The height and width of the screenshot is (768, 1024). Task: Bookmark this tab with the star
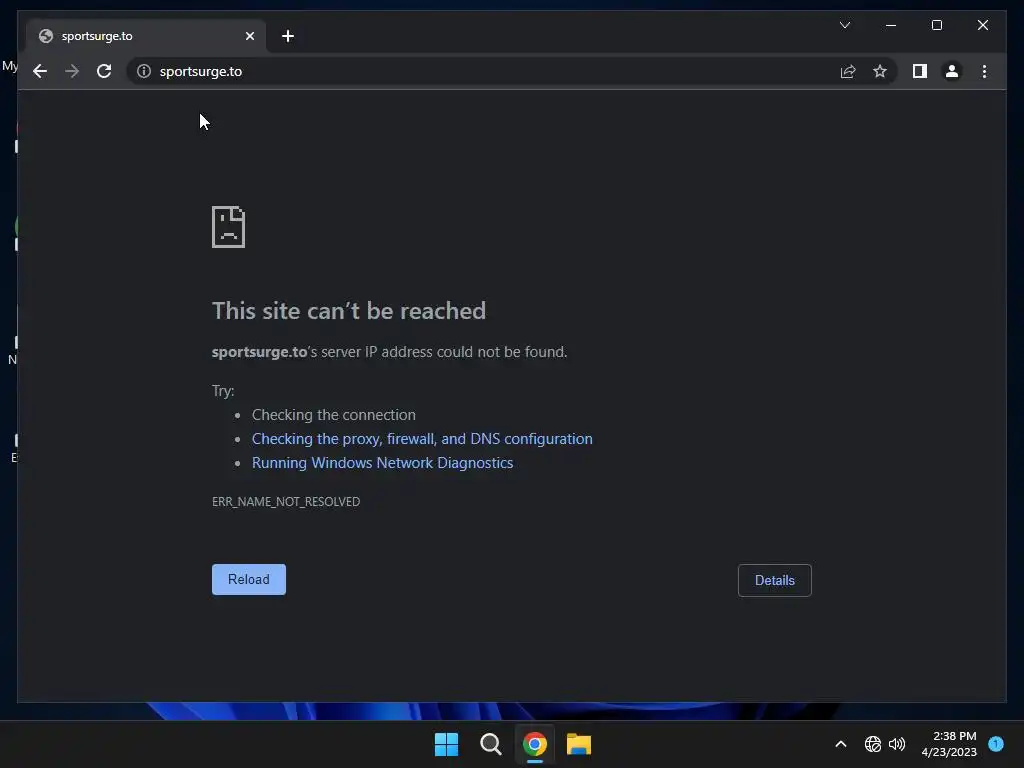[x=880, y=71]
